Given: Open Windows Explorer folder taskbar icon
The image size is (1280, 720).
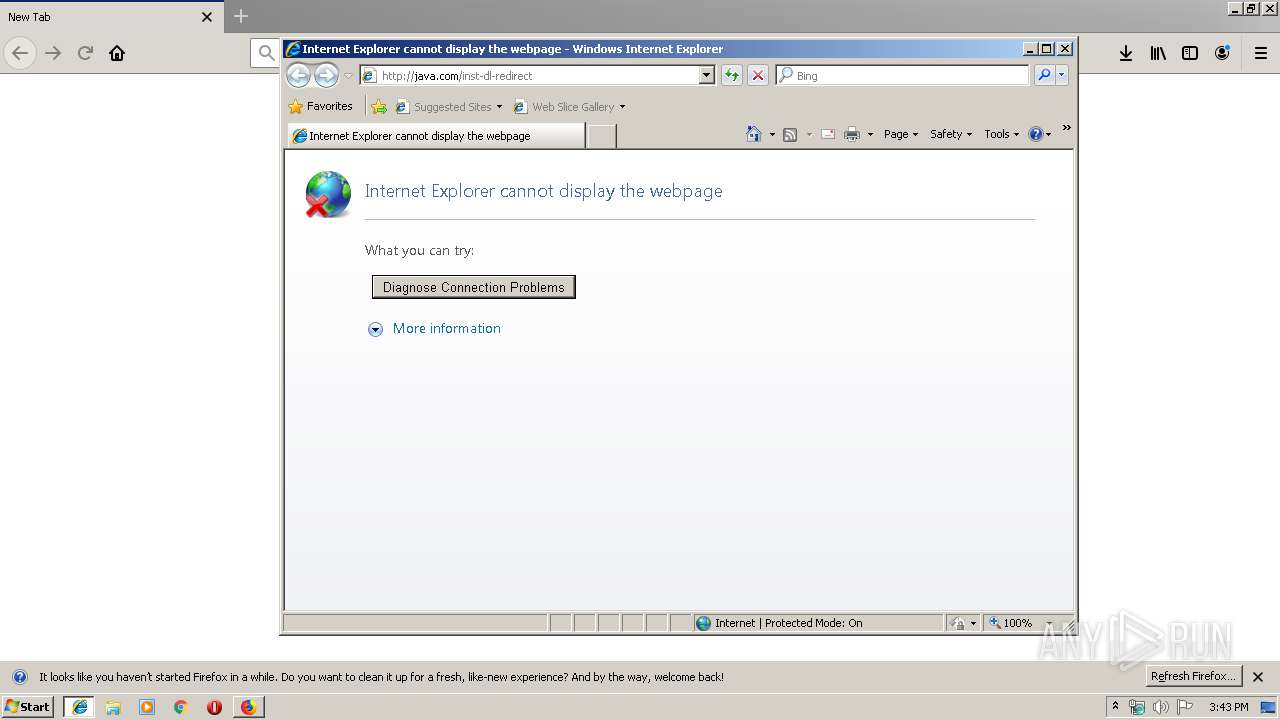Looking at the screenshot, I should 113,707.
